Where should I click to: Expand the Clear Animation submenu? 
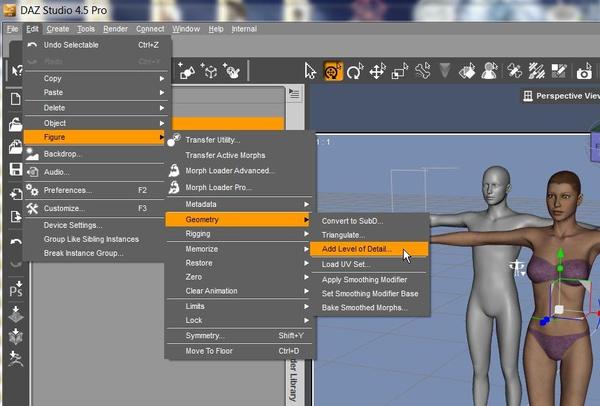(x=238, y=291)
